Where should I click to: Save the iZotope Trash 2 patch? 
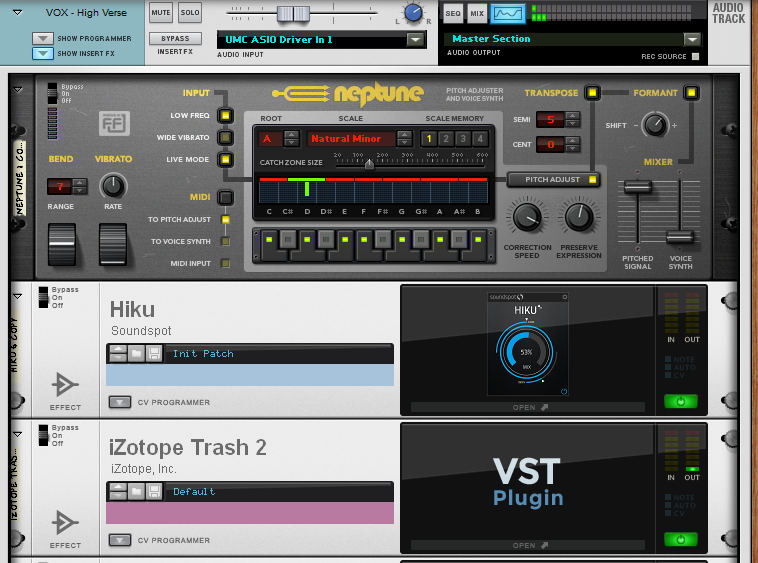coord(154,491)
